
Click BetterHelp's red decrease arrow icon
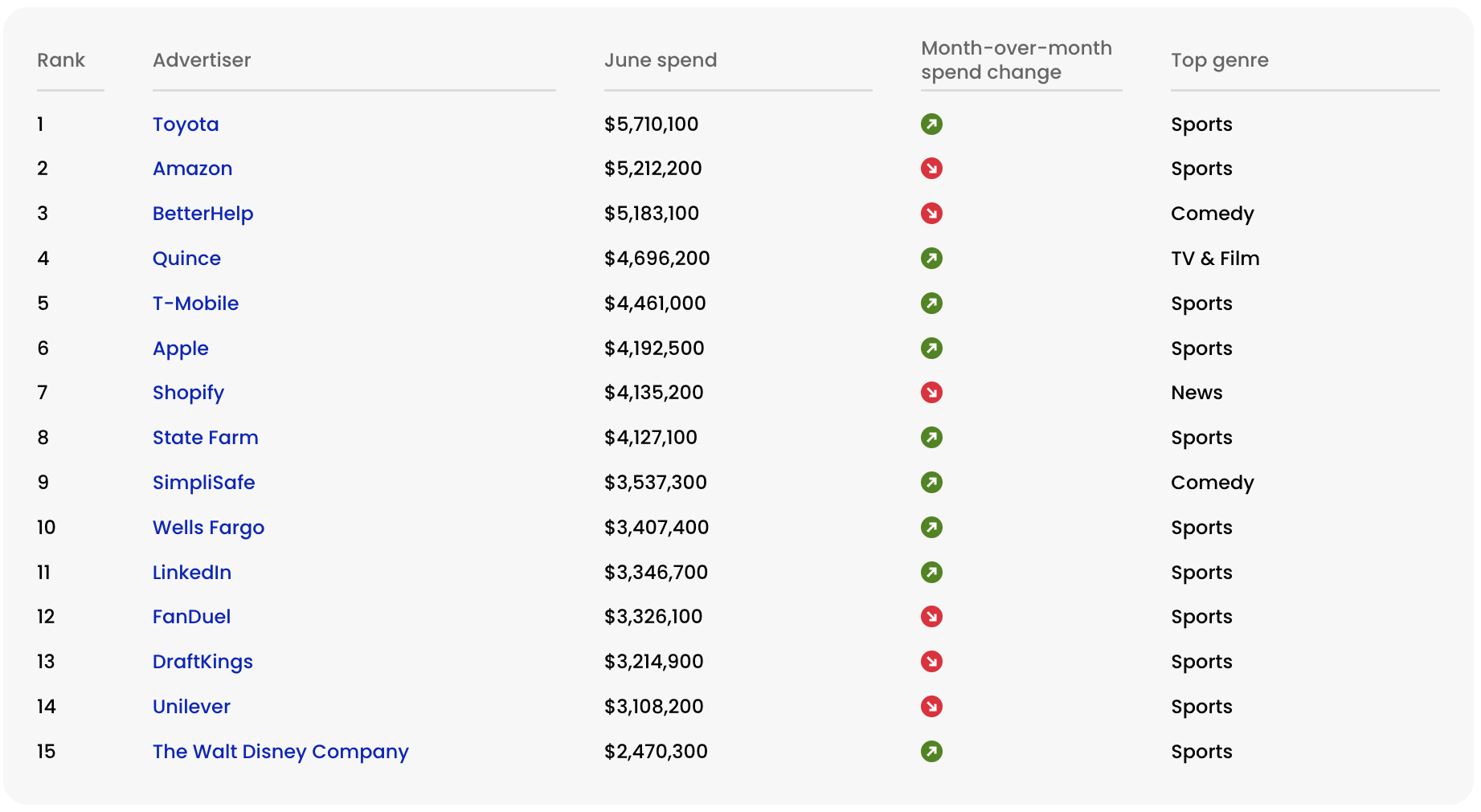pos(931,214)
